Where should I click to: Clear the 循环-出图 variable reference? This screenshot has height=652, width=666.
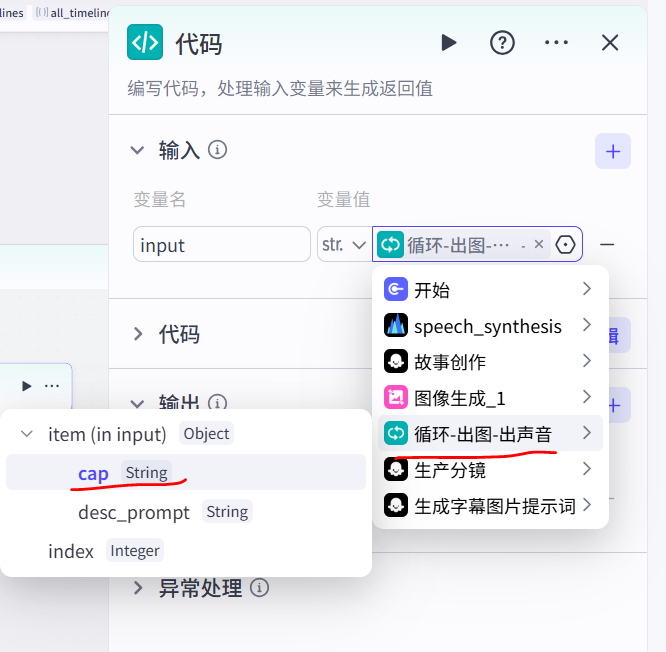point(539,244)
